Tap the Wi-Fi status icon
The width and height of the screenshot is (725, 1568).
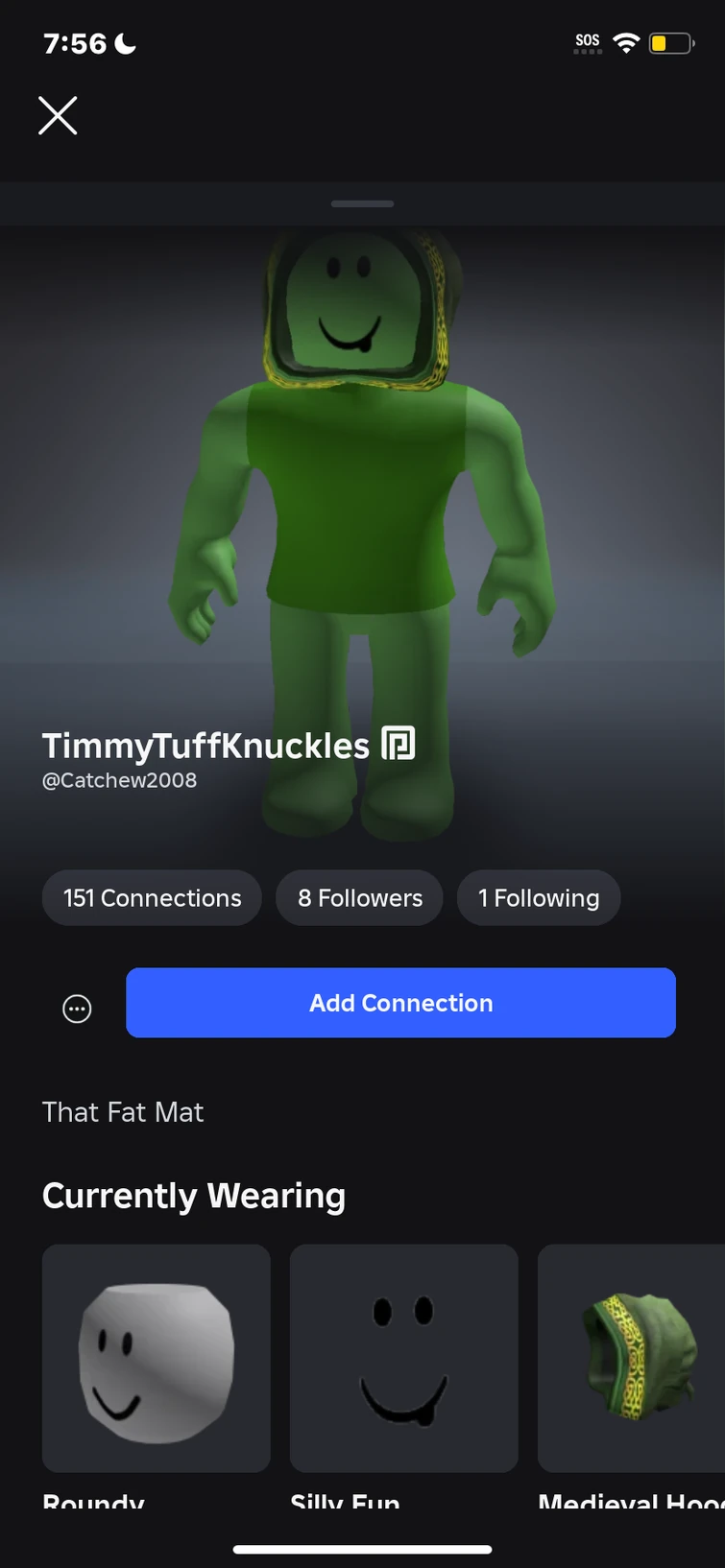626,43
